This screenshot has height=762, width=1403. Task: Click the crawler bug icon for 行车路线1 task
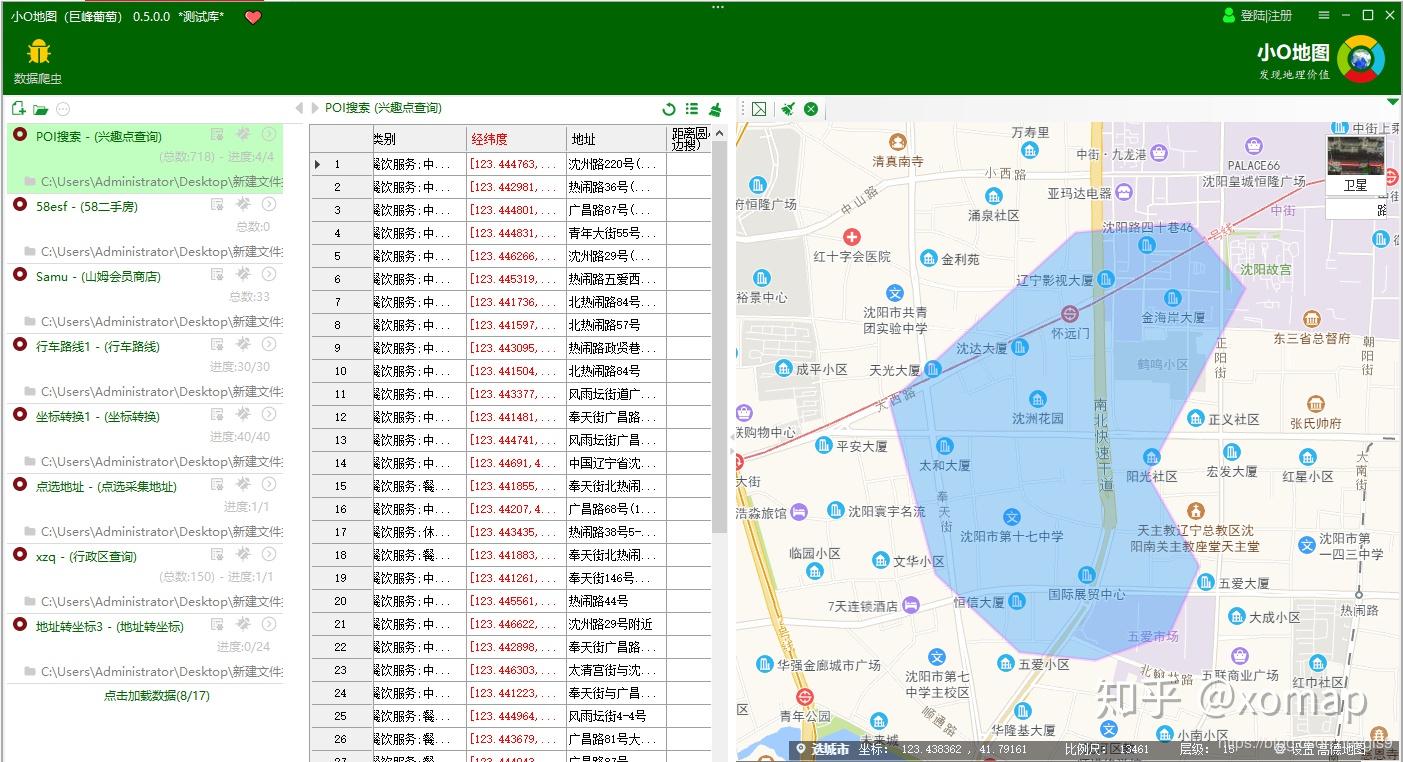tap(243, 344)
